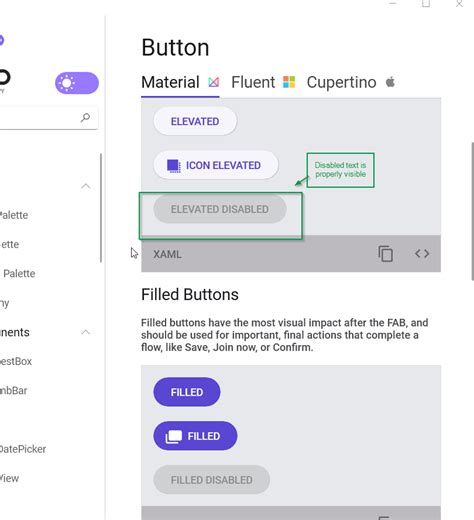The height and width of the screenshot is (520, 474).
Task: Collapse the components section chevron
Action: point(86,332)
